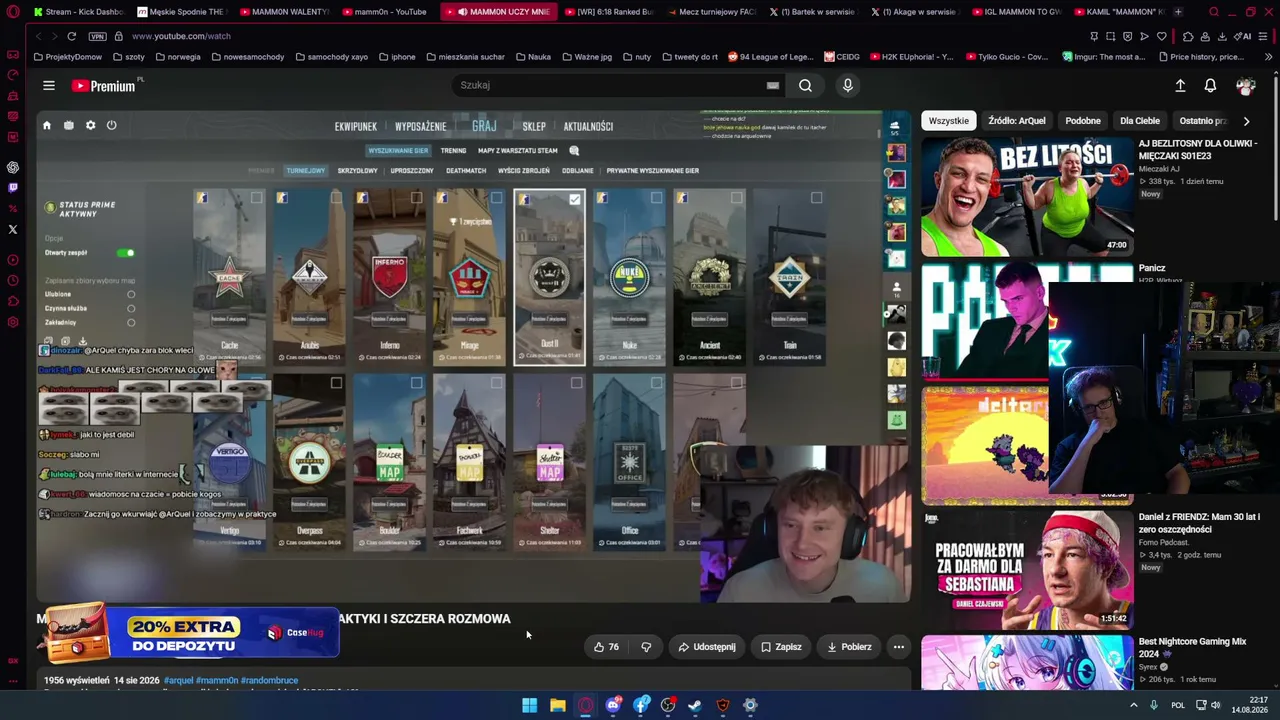Open X (Twitter) in the Opera sidebar
Image resolution: width=1280 pixels, height=720 pixels.
coord(13,229)
